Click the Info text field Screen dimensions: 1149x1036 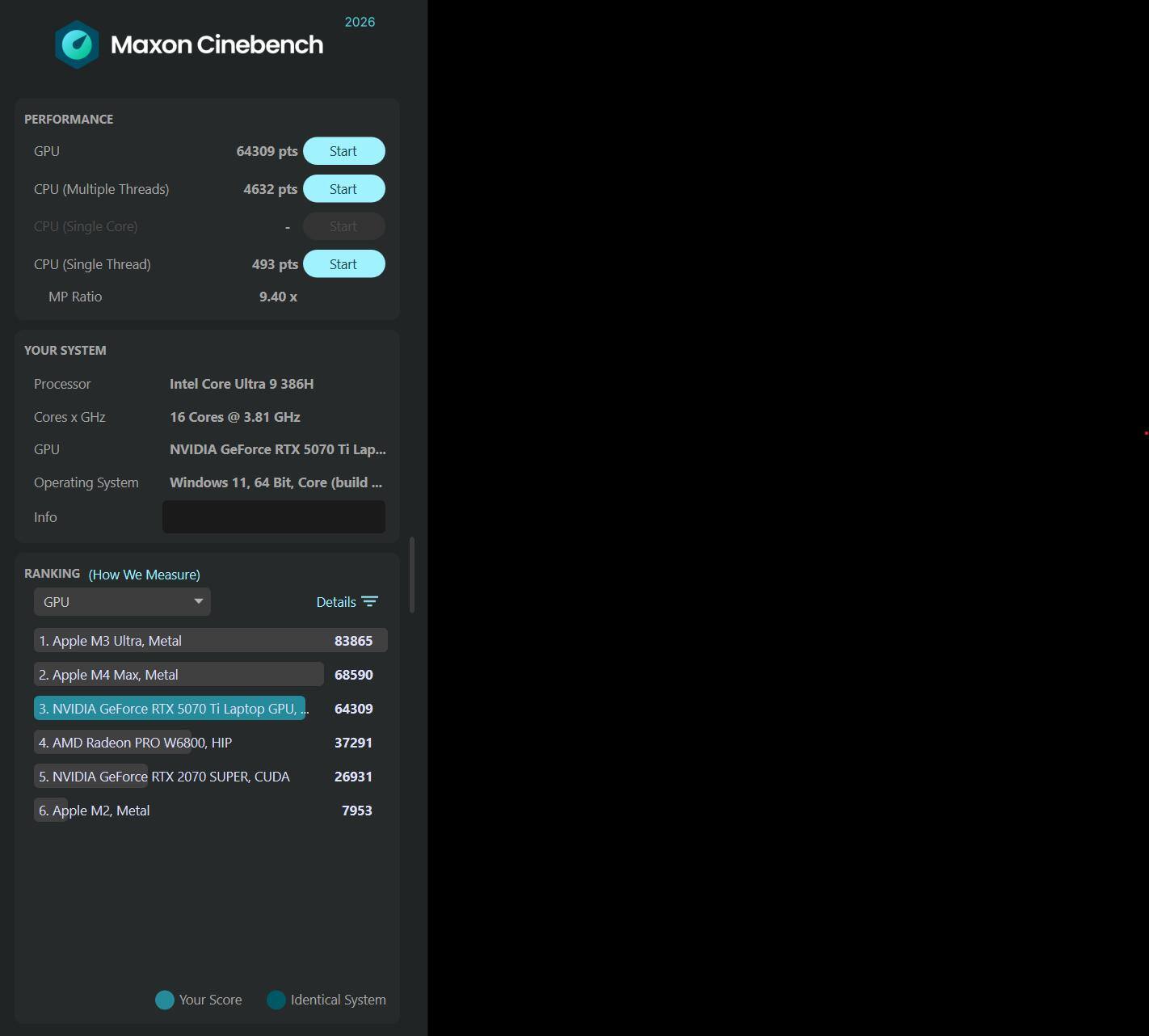click(x=274, y=517)
